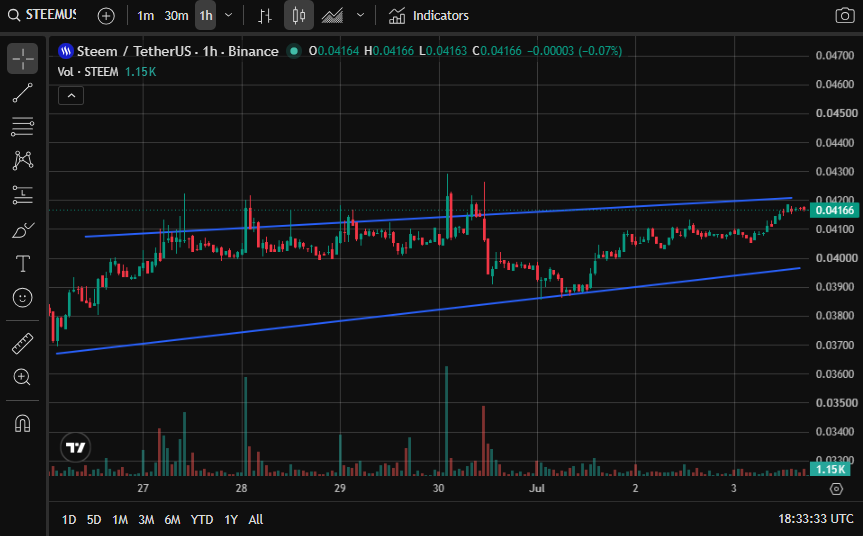Select the trend line drawing tool

click(23, 93)
